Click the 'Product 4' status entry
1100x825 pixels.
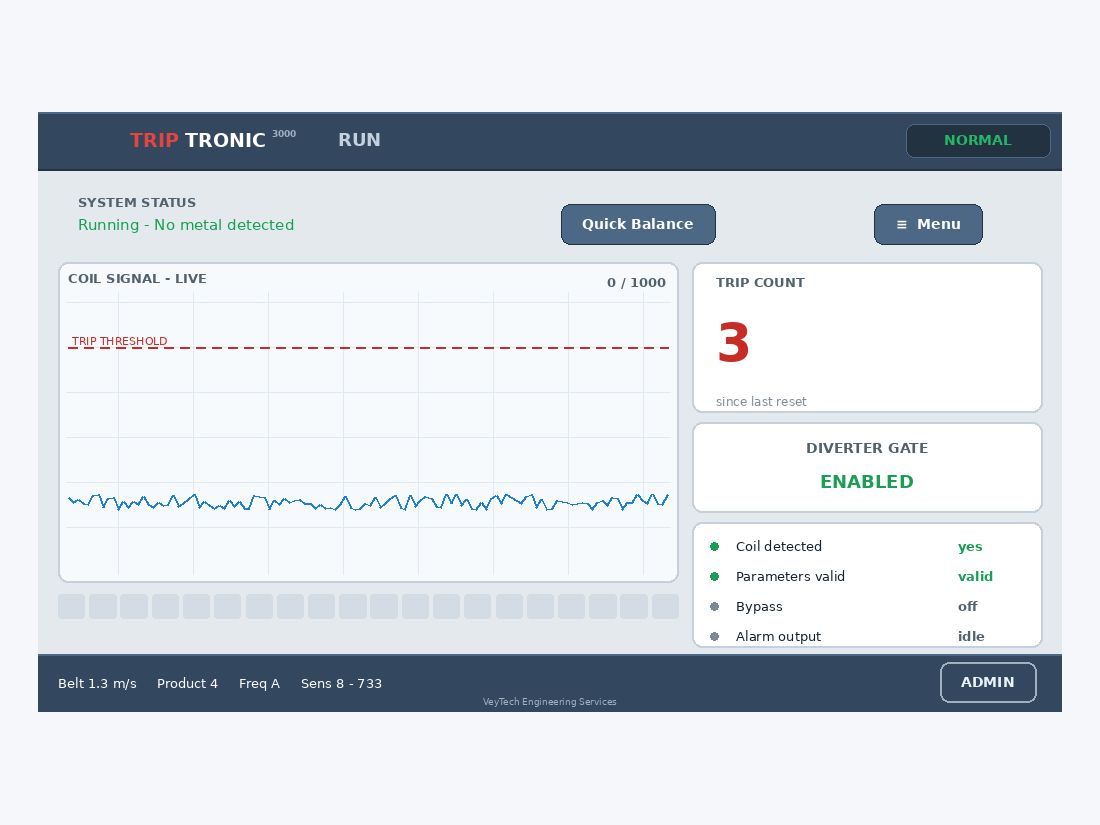coord(187,683)
